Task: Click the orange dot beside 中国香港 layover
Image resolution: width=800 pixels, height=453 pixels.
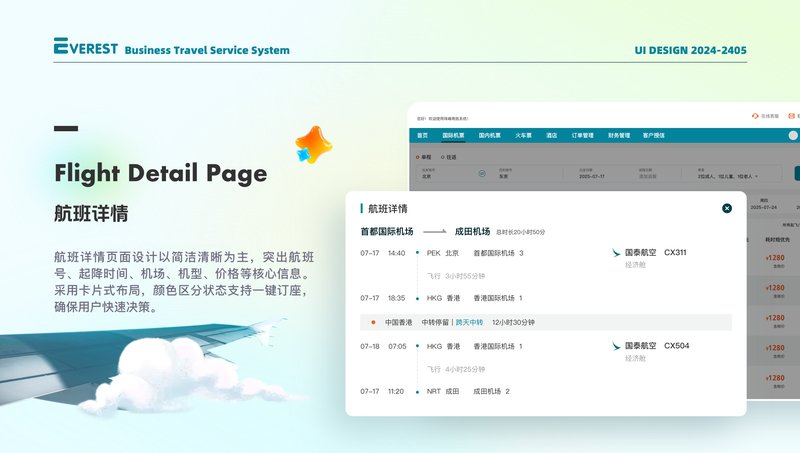Action: (373, 322)
